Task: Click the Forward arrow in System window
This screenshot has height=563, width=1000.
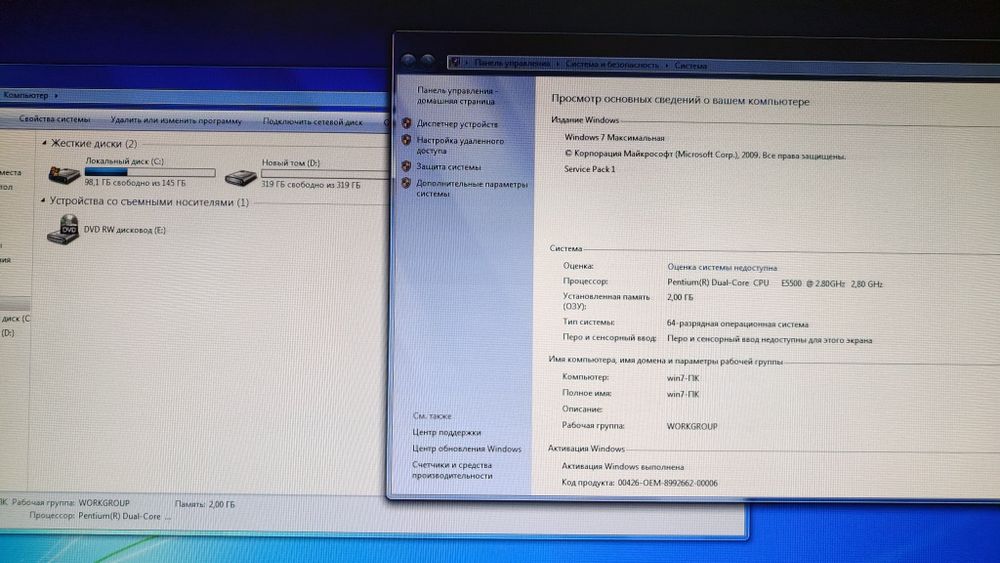Action: coord(428,61)
